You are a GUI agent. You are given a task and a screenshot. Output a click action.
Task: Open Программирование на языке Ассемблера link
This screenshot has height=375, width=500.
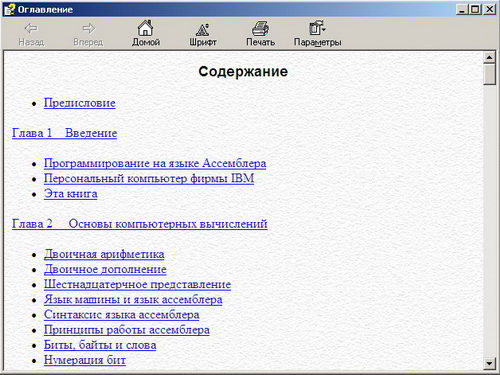(155, 163)
